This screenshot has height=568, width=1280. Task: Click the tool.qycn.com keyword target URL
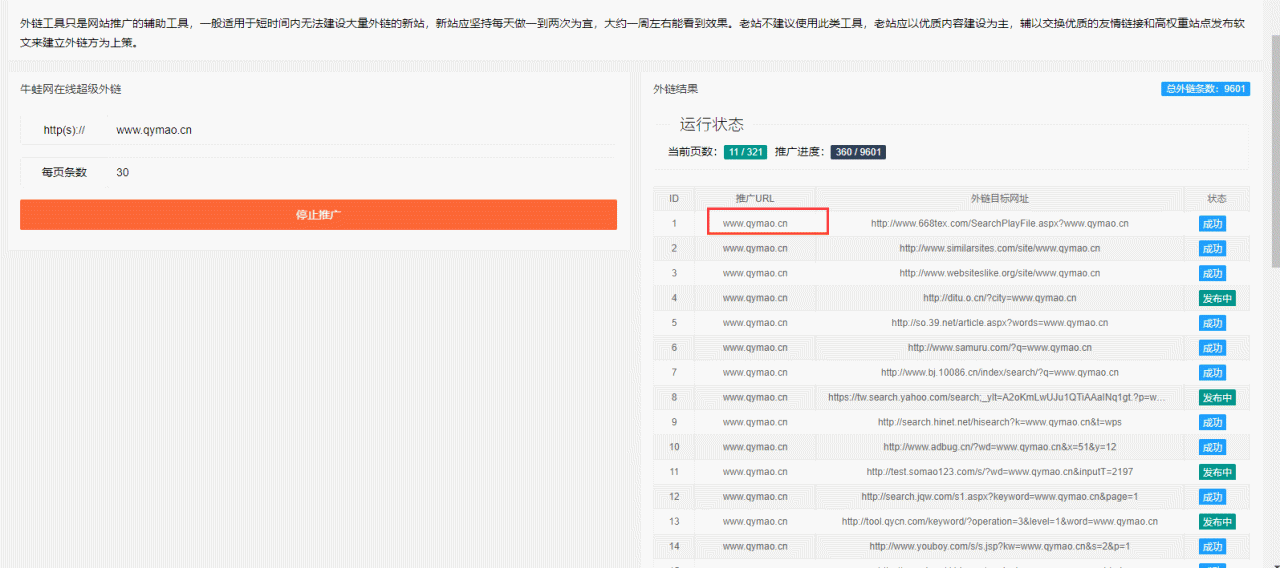click(x=999, y=522)
